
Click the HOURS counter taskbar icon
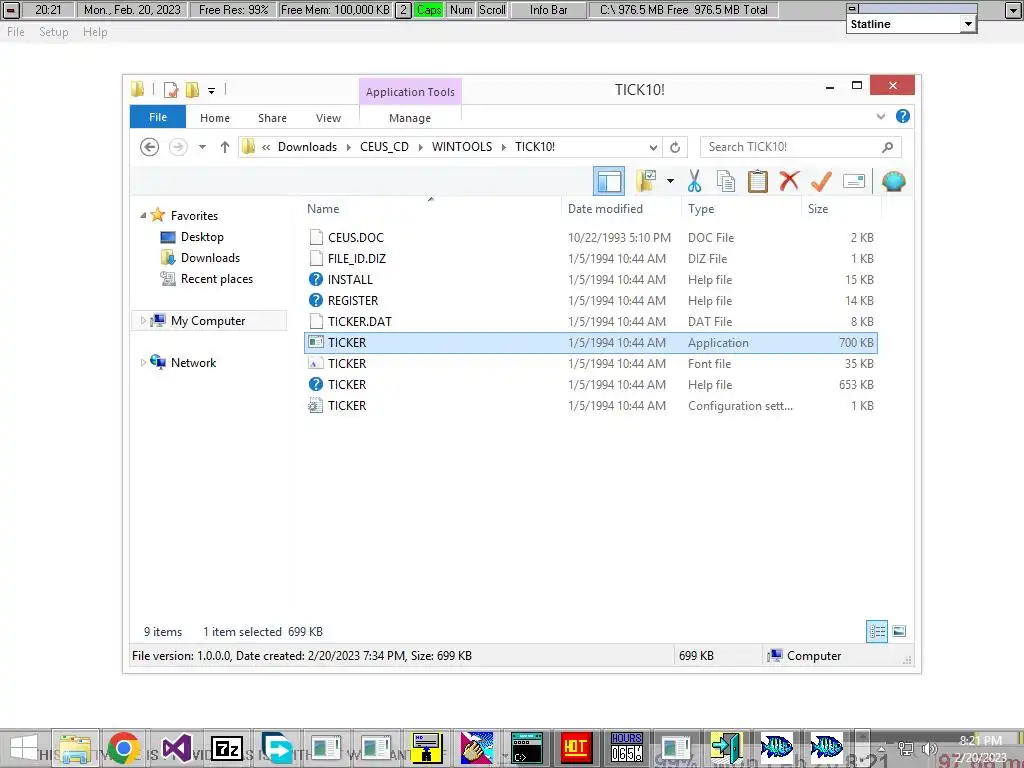626,748
